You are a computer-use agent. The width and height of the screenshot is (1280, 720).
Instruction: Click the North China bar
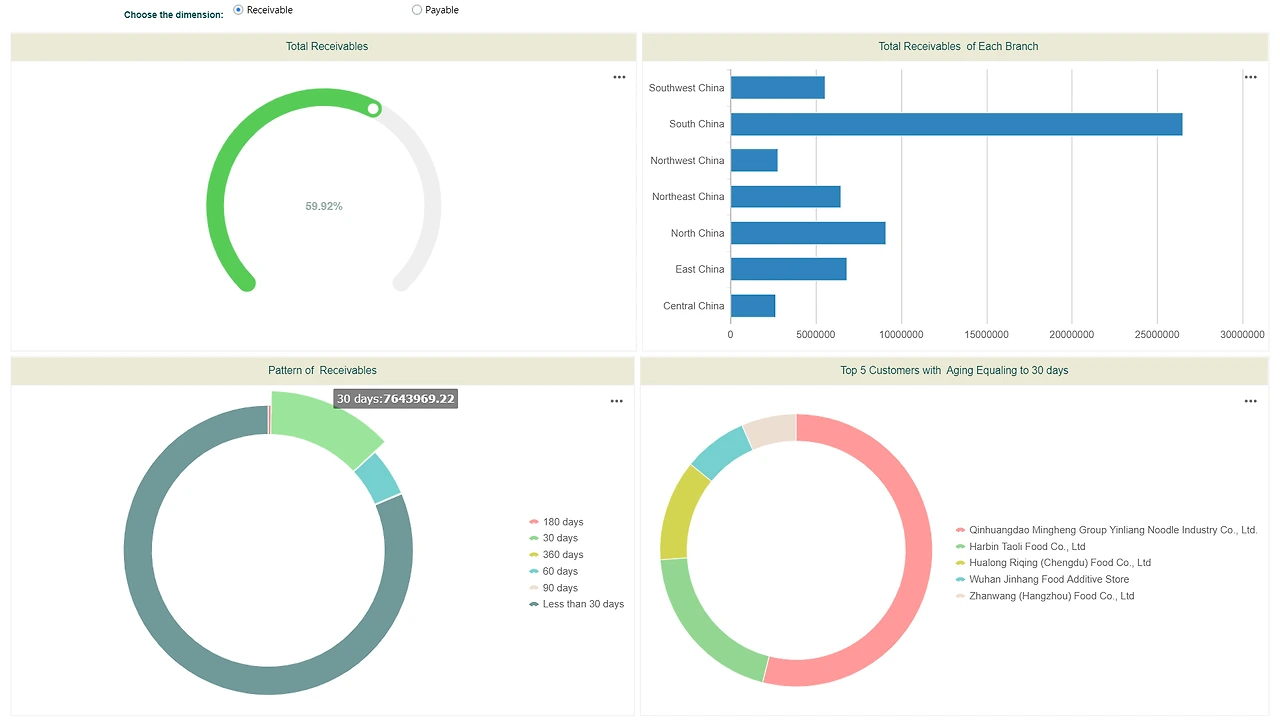pos(808,233)
